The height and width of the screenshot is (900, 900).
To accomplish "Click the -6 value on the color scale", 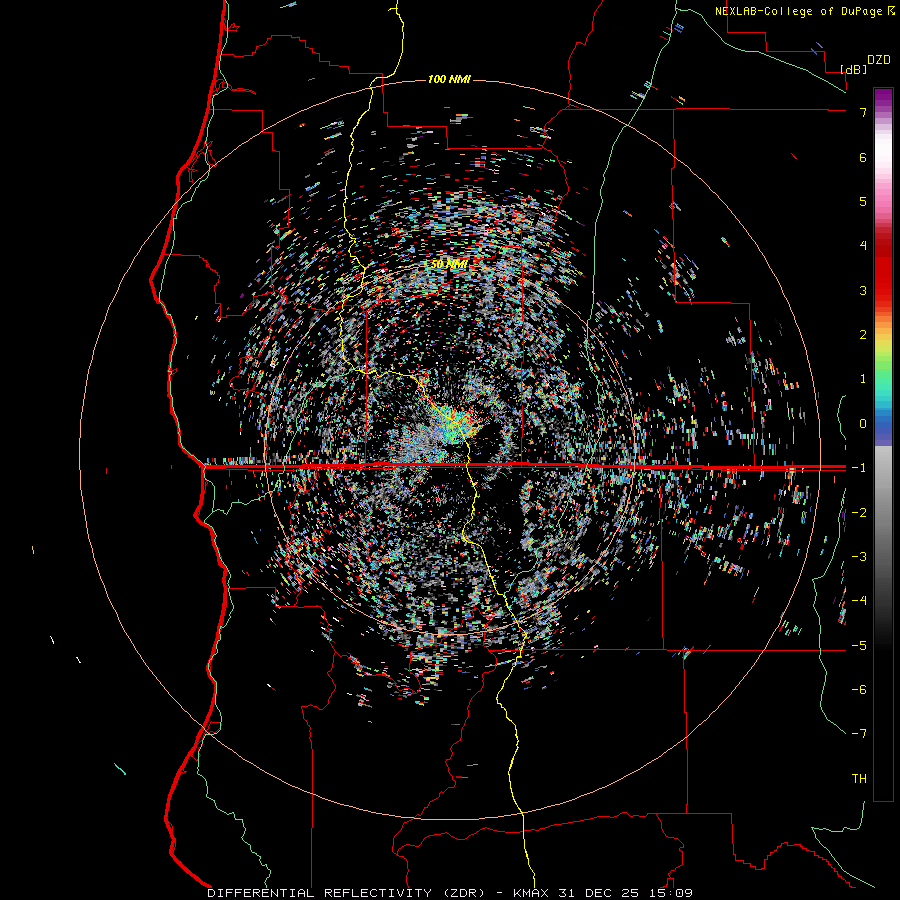I will 859,690.
